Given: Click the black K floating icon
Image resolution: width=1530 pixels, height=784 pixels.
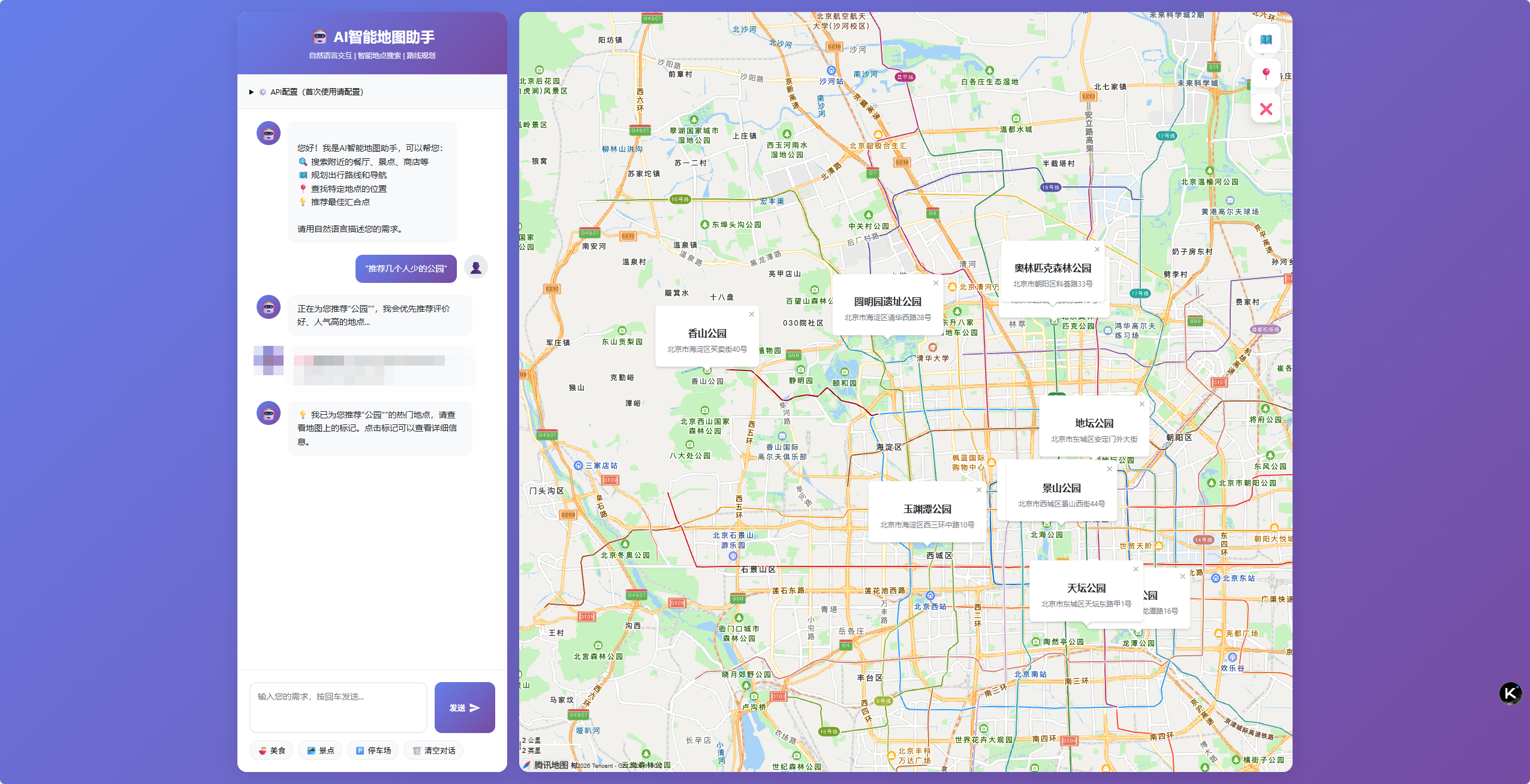Looking at the screenshot, I should coord(1510,693).
